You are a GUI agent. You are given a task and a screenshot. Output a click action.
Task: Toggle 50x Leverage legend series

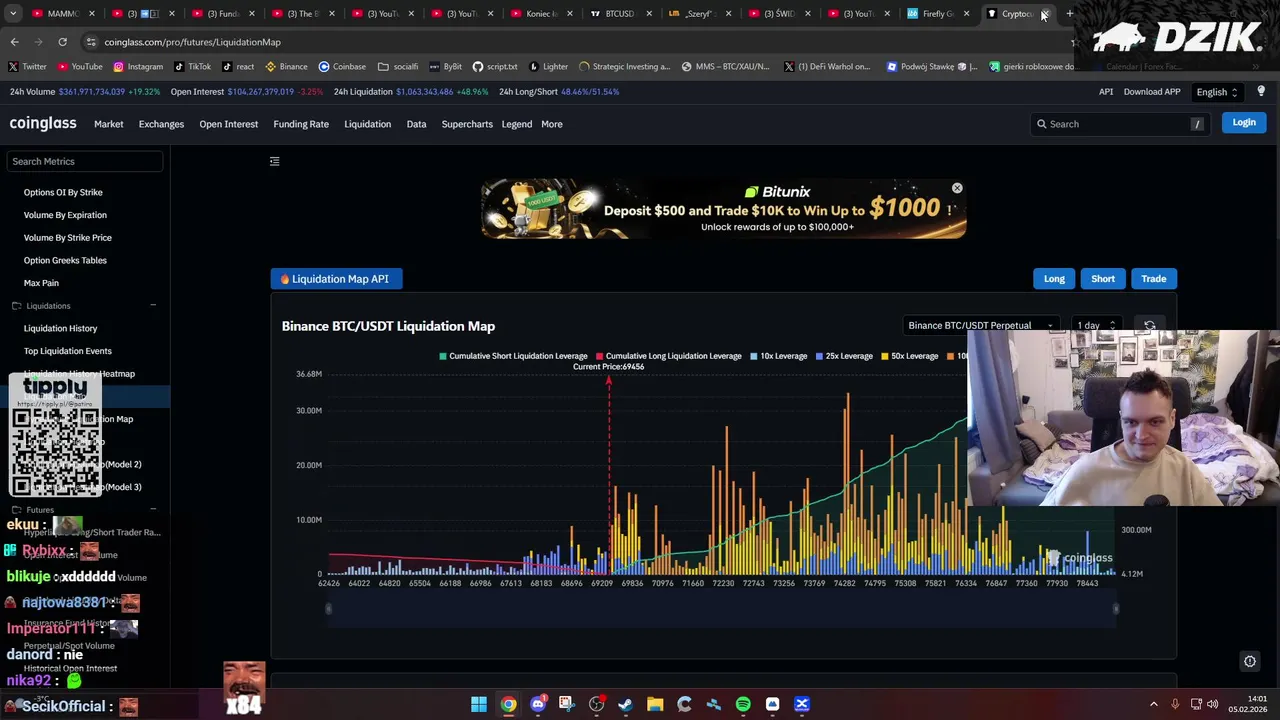click(910, 356)
